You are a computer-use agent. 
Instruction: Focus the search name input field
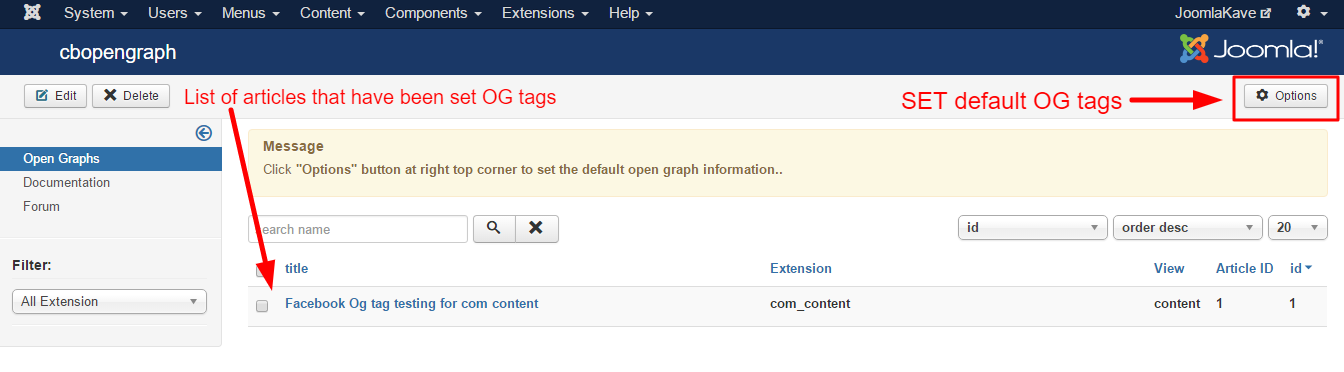coord(358,229)
